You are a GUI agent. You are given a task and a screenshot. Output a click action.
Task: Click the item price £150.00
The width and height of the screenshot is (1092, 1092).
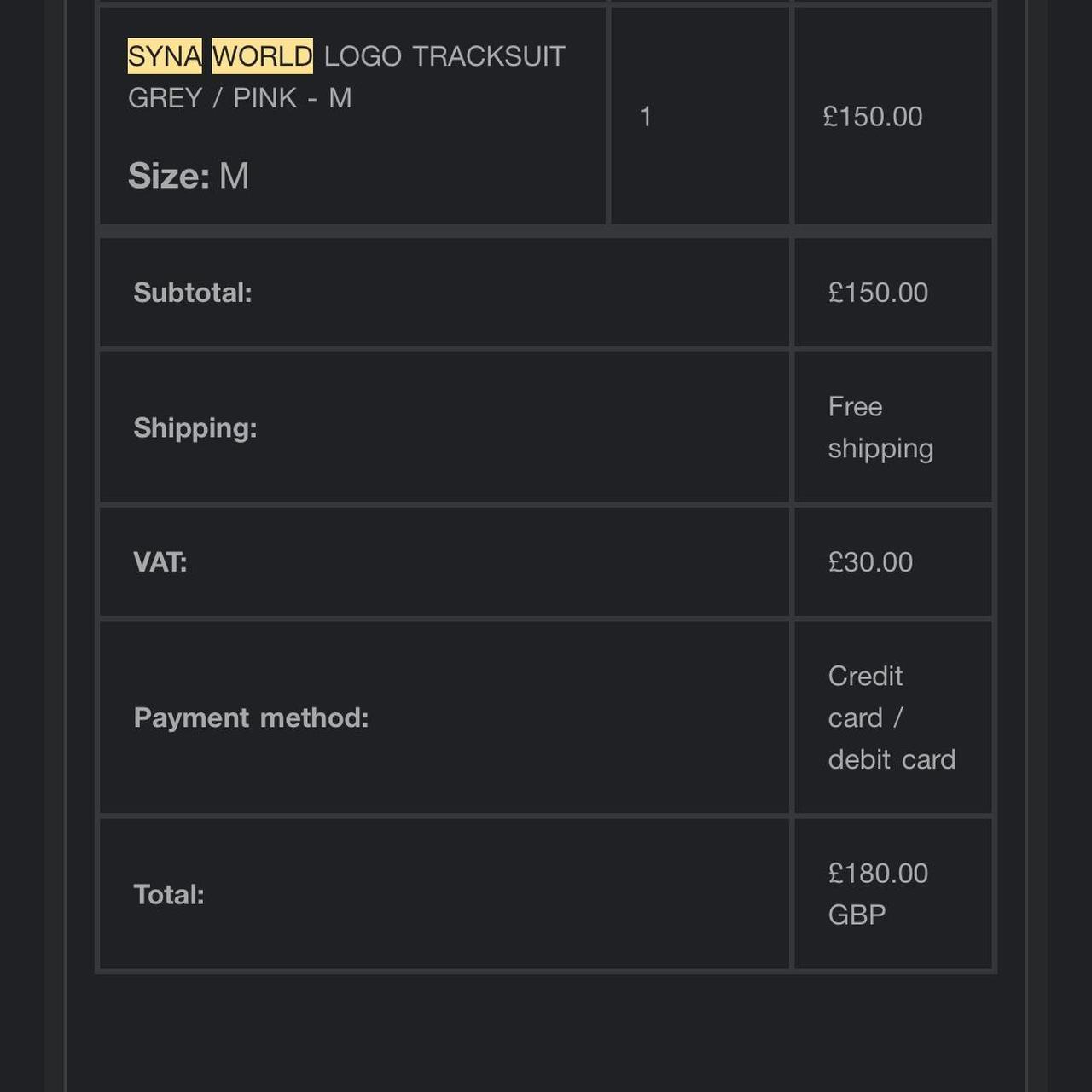[873, 117]
